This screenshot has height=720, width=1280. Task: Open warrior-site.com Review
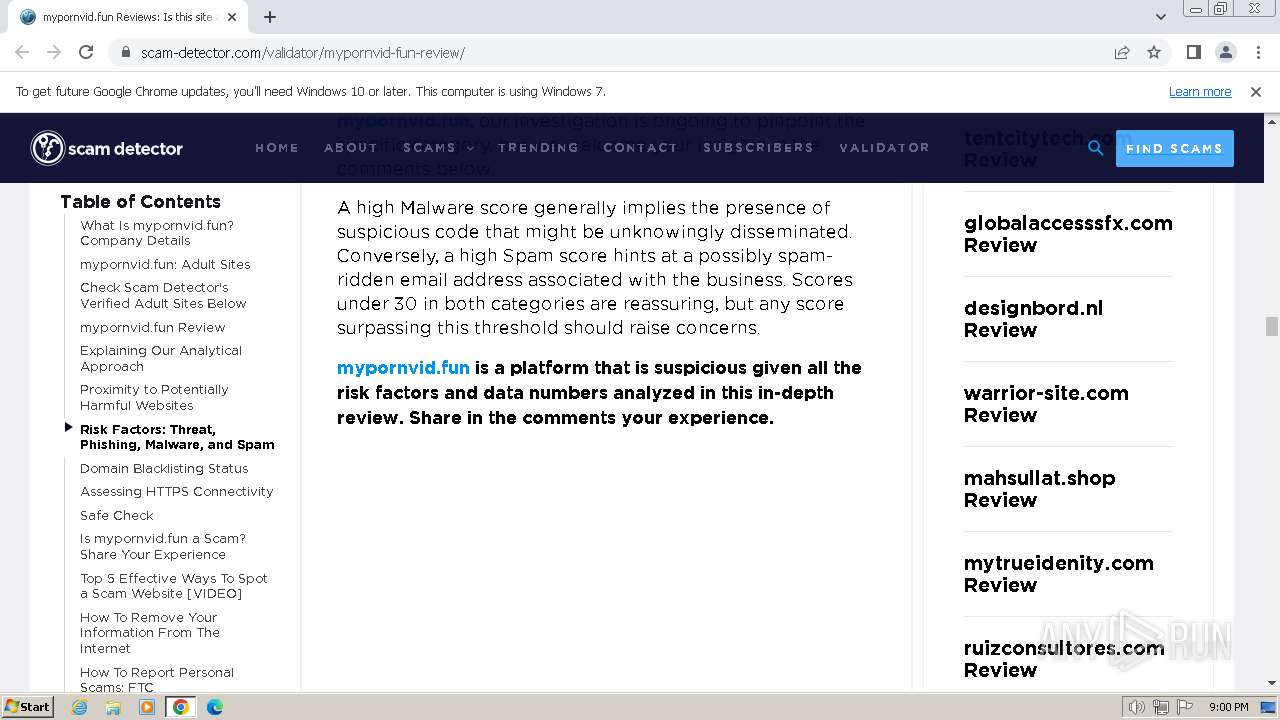[1046, 404]
